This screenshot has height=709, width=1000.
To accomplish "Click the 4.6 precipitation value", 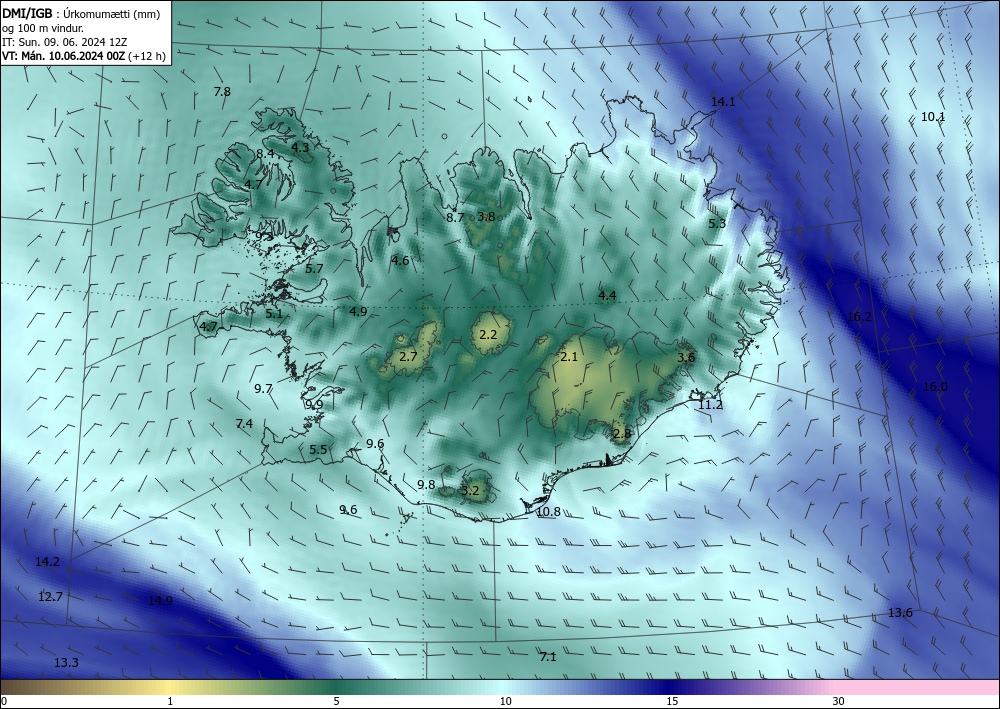I will [x=400, y=261].
